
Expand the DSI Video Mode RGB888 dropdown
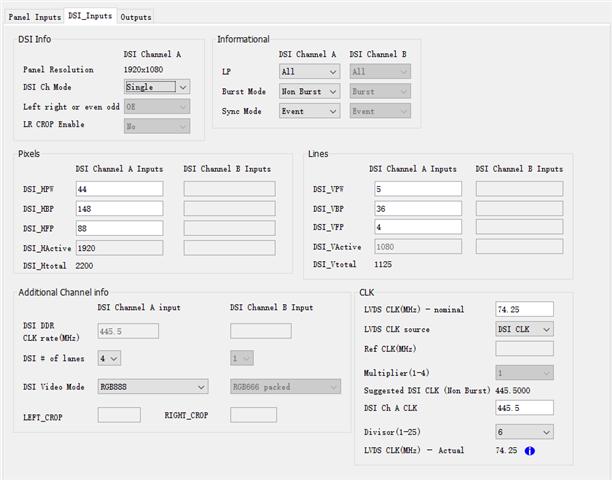(152, 386)
